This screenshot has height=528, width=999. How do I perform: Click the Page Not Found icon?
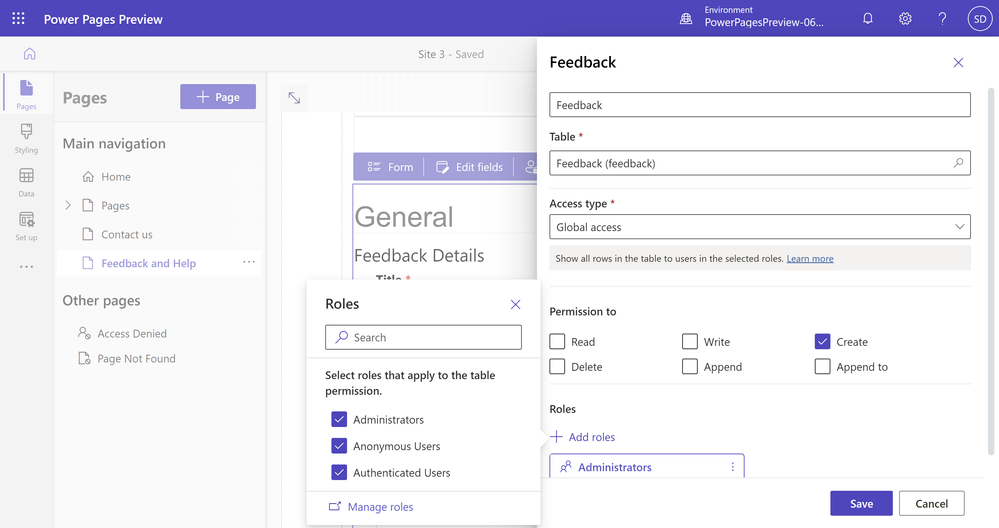[x=84, y=359]
